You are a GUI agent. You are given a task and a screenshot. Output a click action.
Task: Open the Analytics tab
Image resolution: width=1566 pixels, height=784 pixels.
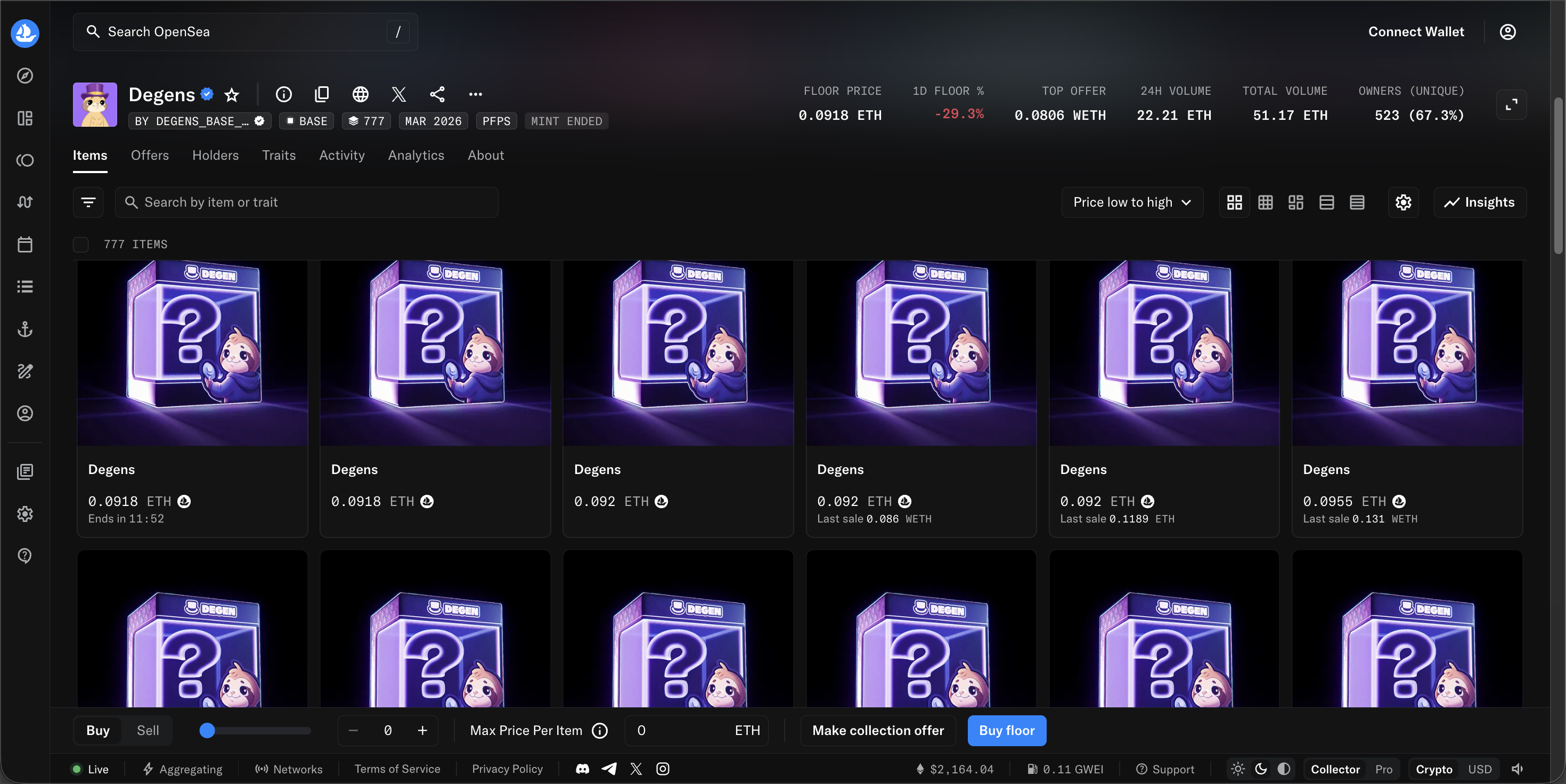tap(416, 156)
